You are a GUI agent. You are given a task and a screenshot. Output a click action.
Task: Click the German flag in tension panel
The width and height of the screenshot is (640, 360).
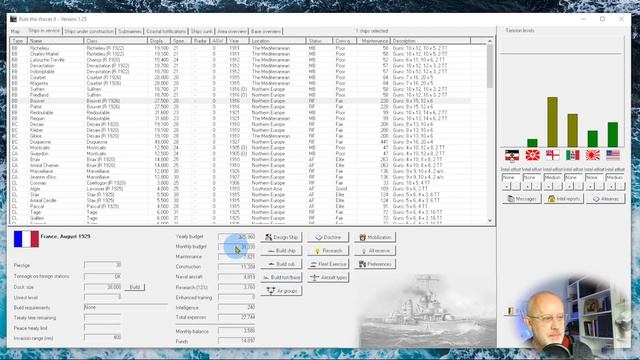tap(512, 155)
